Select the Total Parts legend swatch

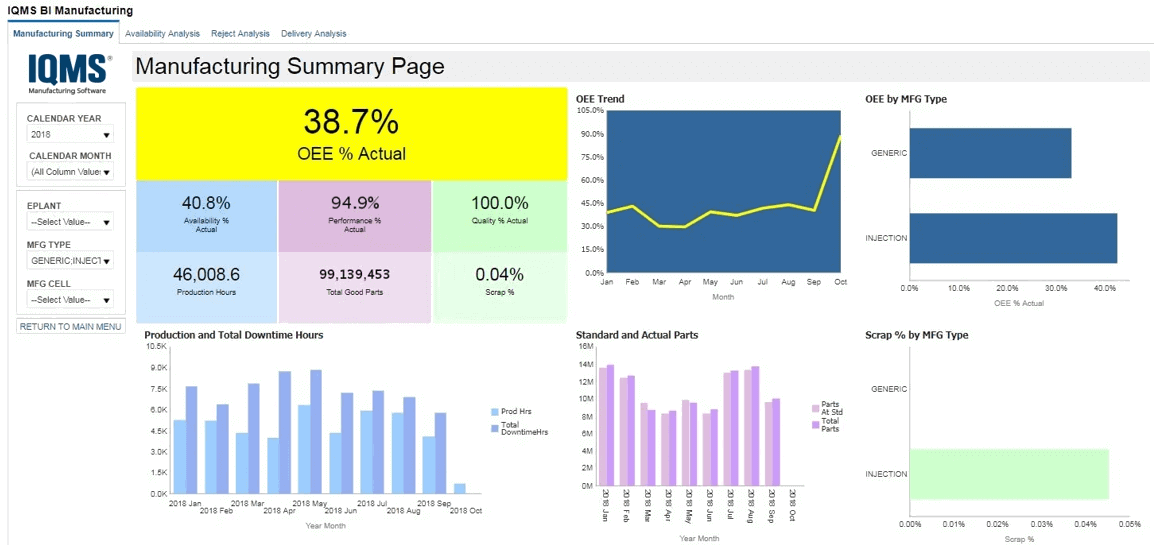[816, 425]
